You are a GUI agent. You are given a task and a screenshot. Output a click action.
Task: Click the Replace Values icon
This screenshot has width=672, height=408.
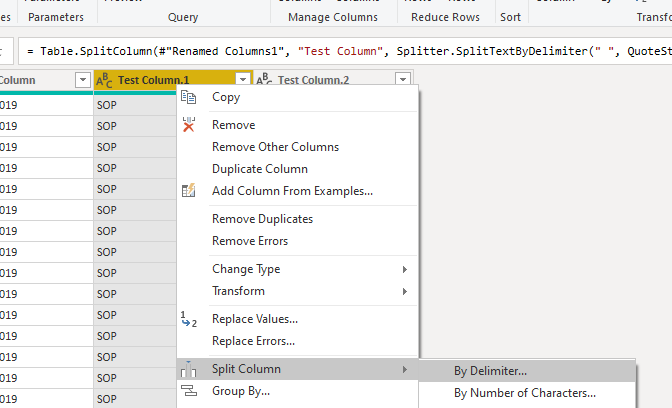189,319
